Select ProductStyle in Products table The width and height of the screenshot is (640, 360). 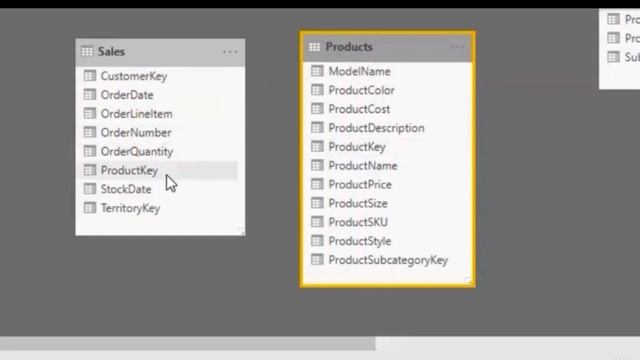[x=360, y=241]
